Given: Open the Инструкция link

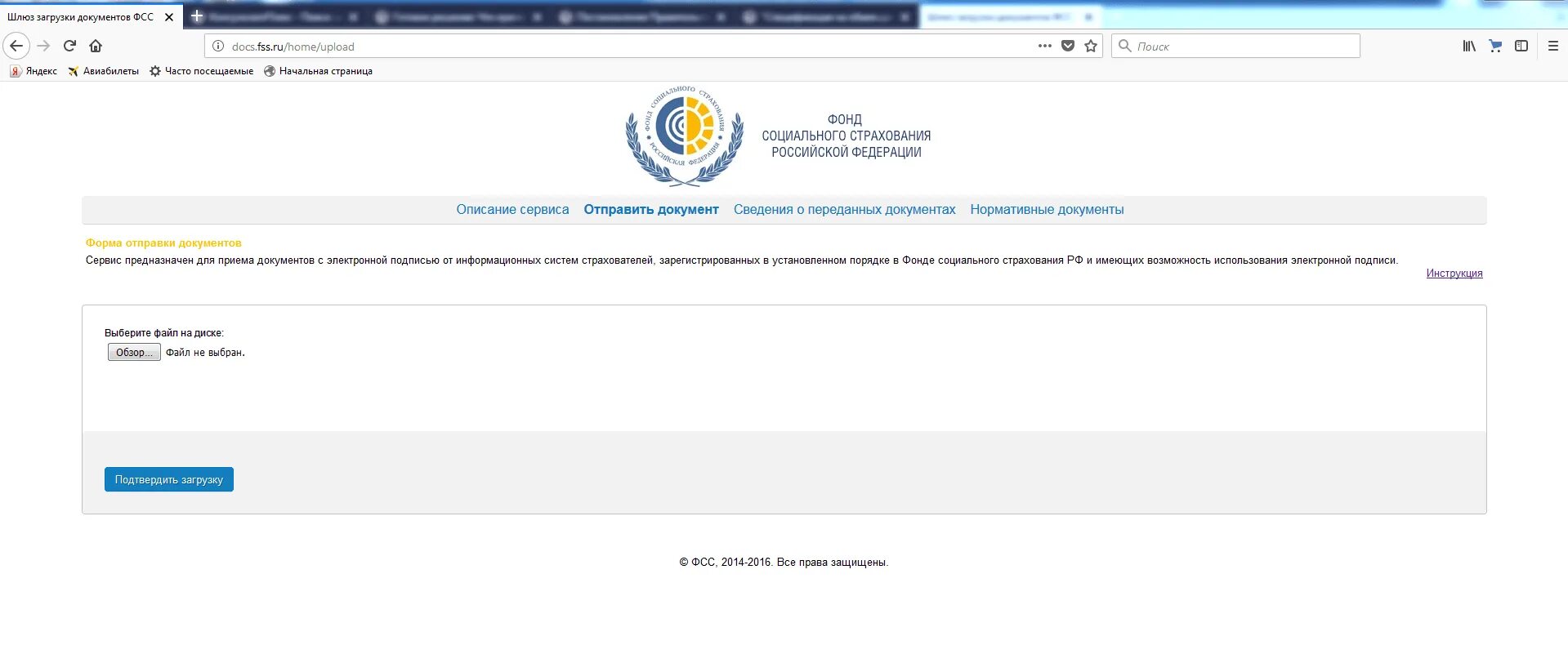Looking at the screenshot, I should pyautogui.click(x=1454, y=274).
